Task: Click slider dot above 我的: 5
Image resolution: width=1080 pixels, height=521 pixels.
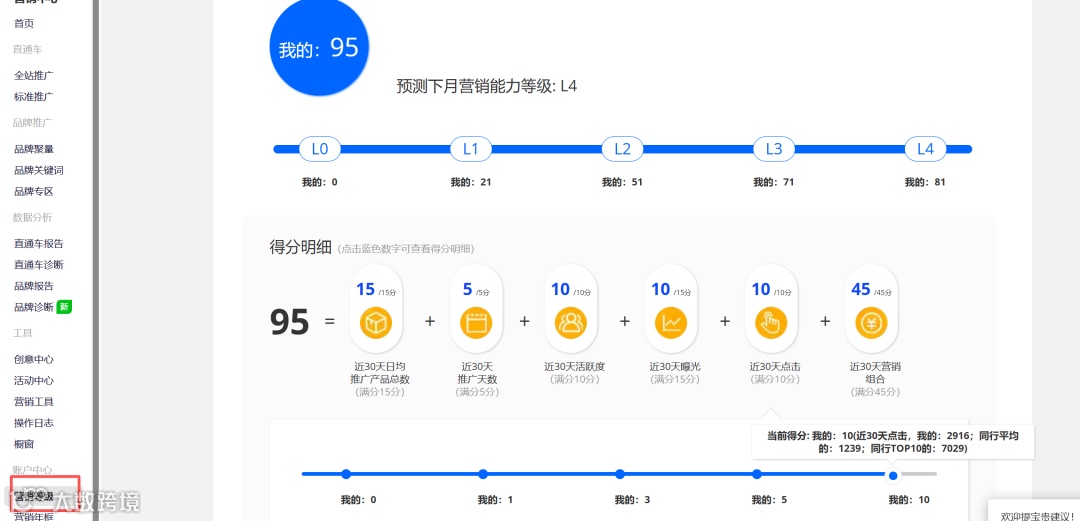Action: pyautogui.click(x=757, y=474)
